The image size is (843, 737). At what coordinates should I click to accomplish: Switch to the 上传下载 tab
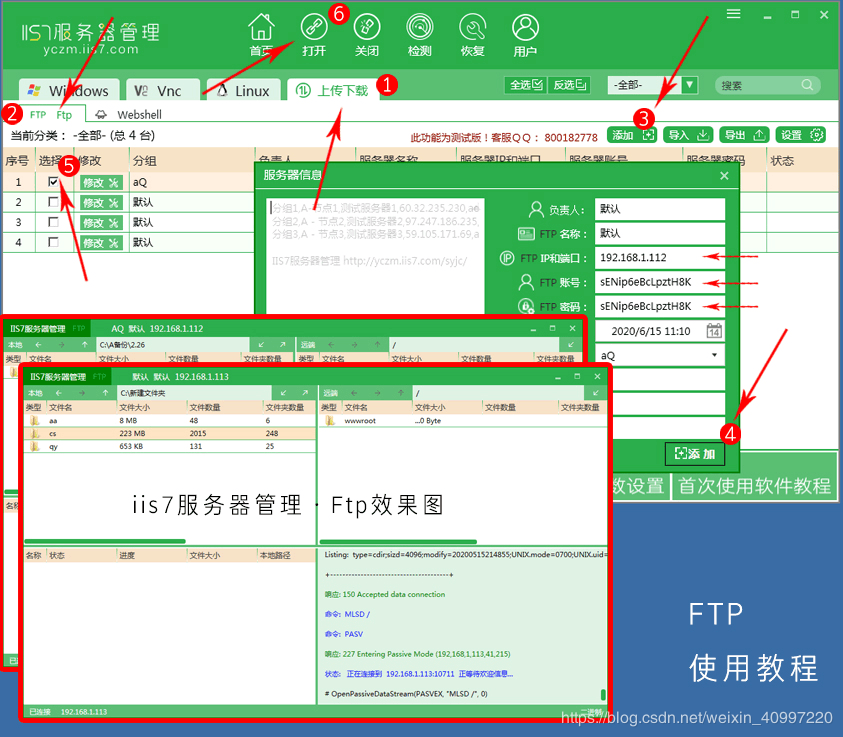coord(333,90)
